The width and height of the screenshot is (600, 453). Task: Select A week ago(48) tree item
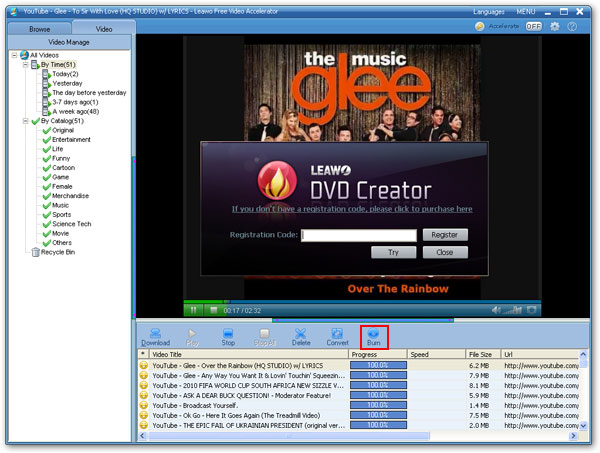76,111
